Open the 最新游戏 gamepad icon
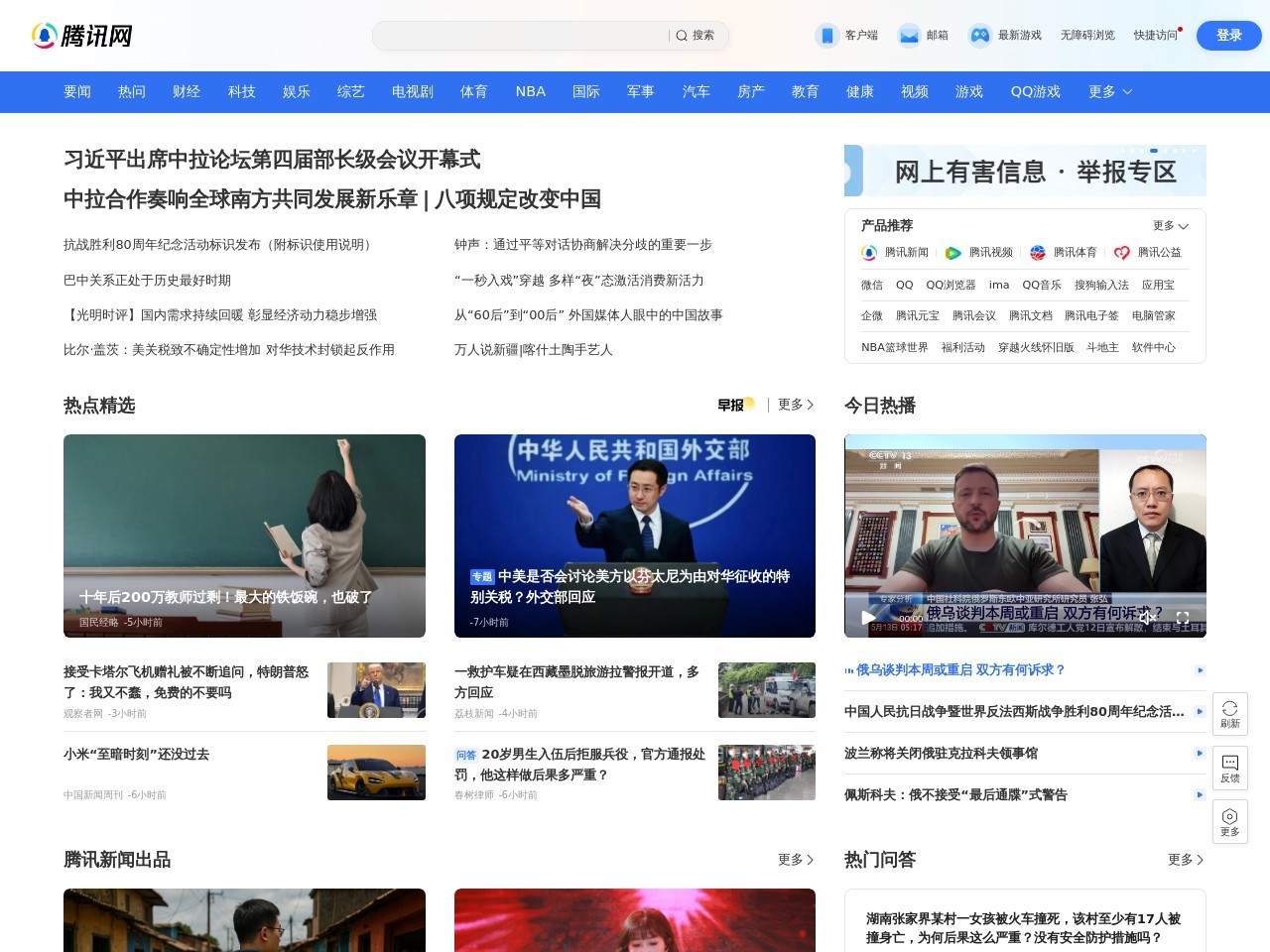 coord(980,36)
